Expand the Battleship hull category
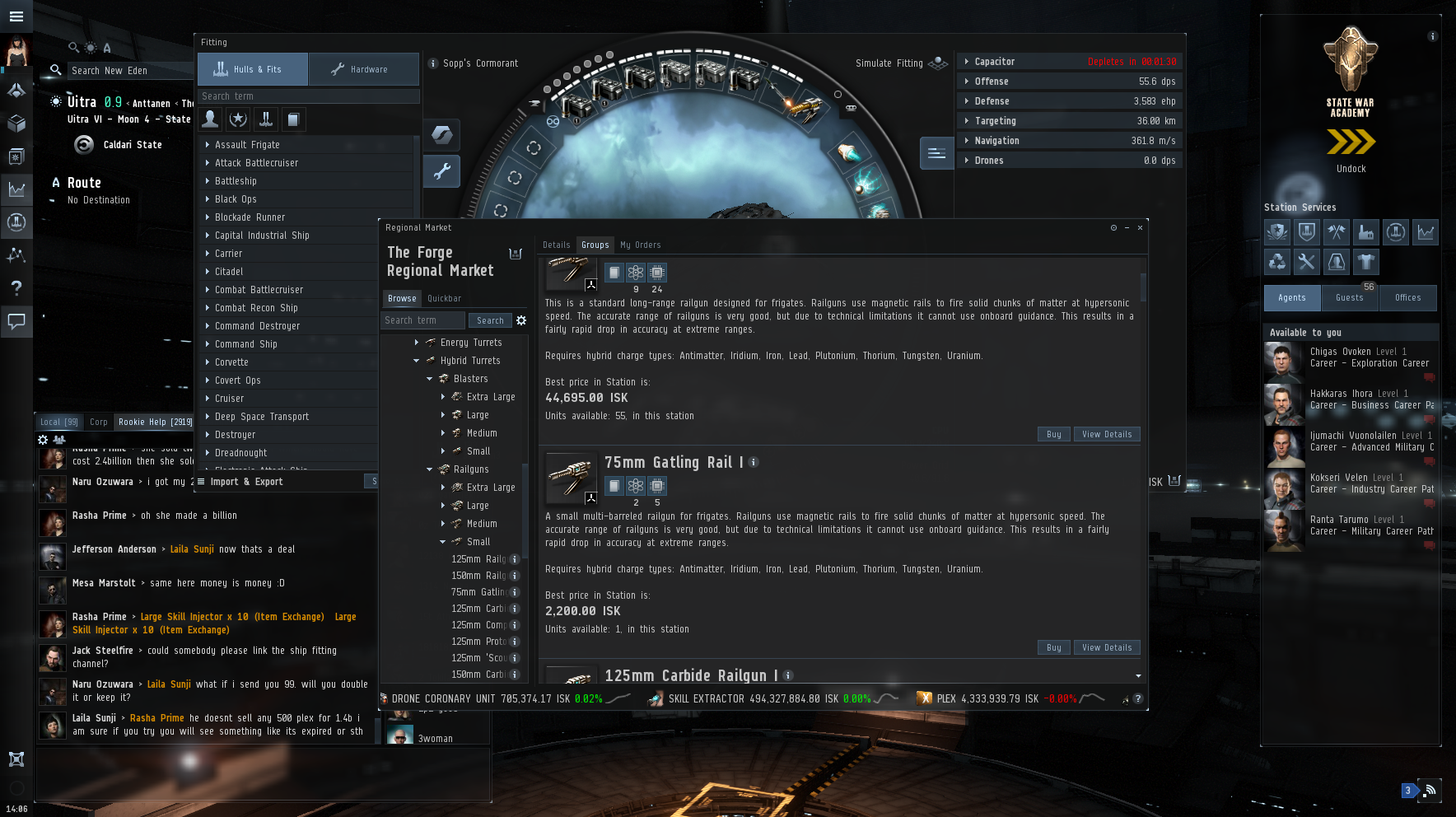 (208, 181)
